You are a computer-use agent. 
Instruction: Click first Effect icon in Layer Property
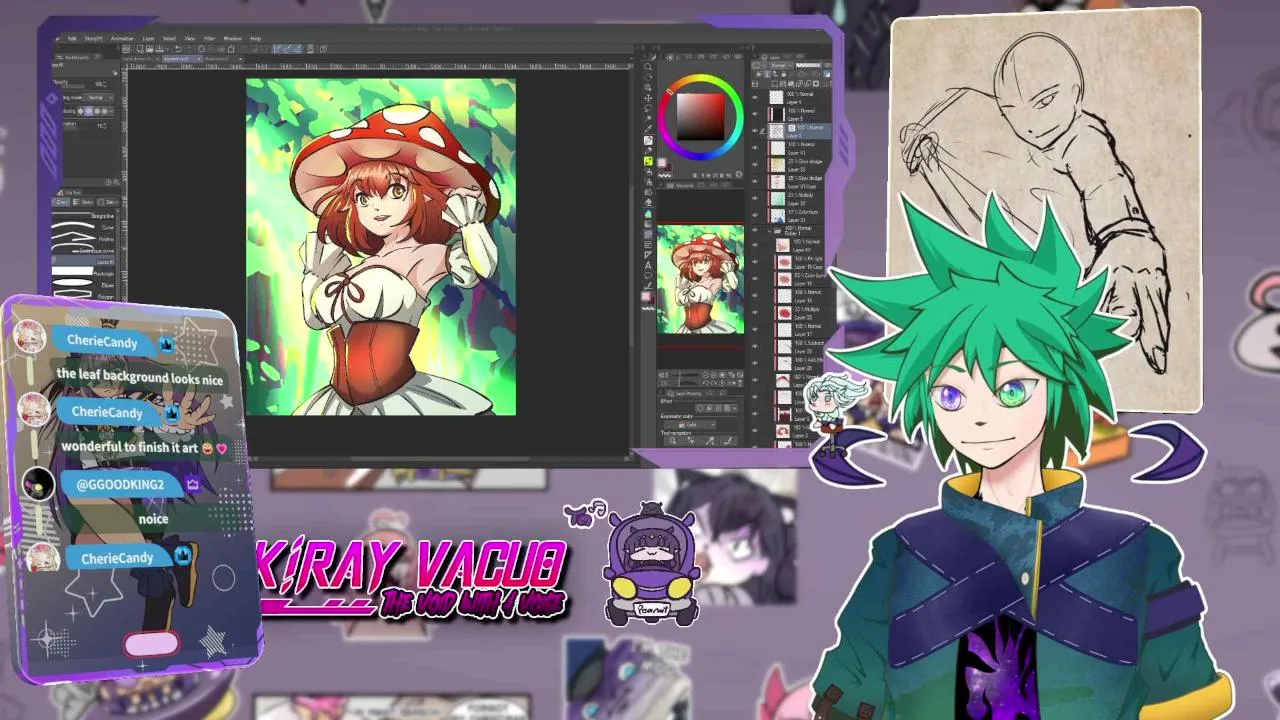(700, 408)
